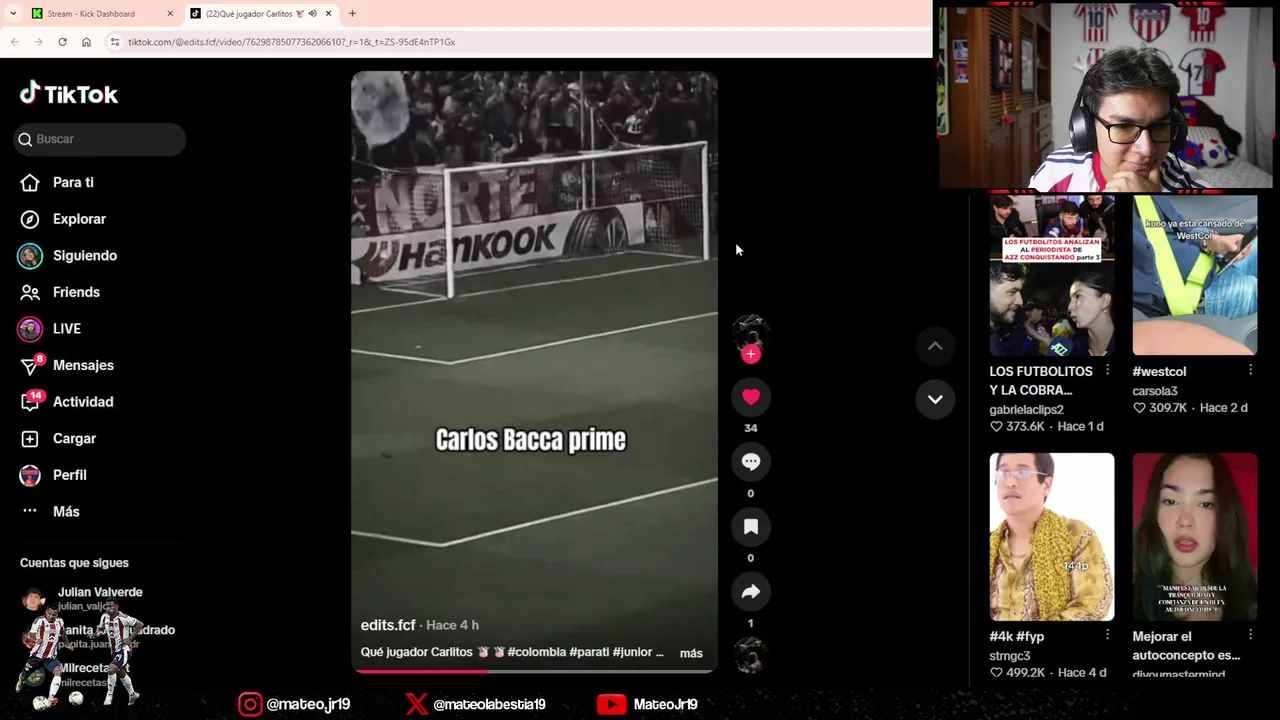Open the #westcol video thumbnail
Viewport: 1280px width, 720px height.
coord(1195,275)
